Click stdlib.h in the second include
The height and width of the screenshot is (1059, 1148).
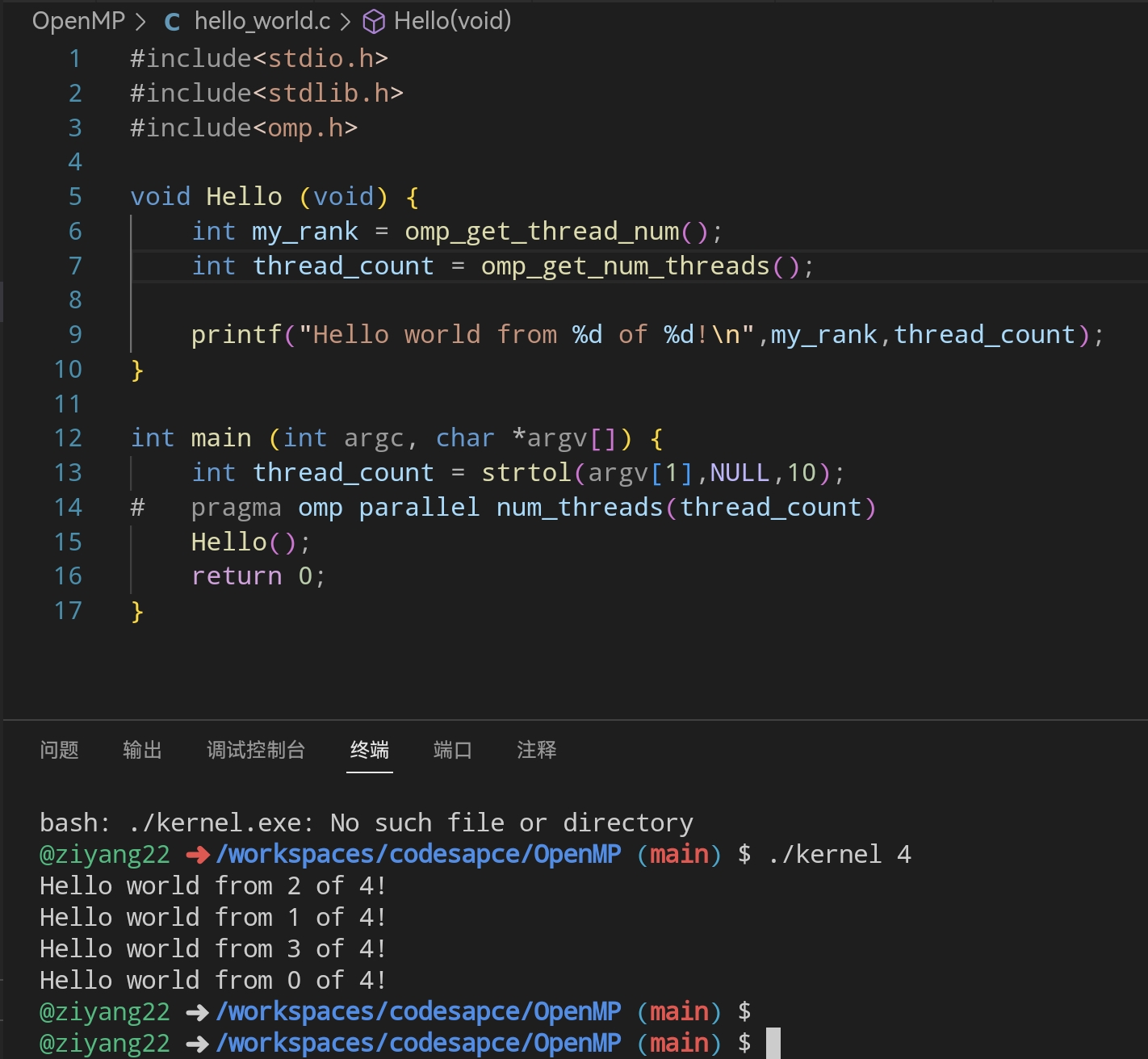328,94
